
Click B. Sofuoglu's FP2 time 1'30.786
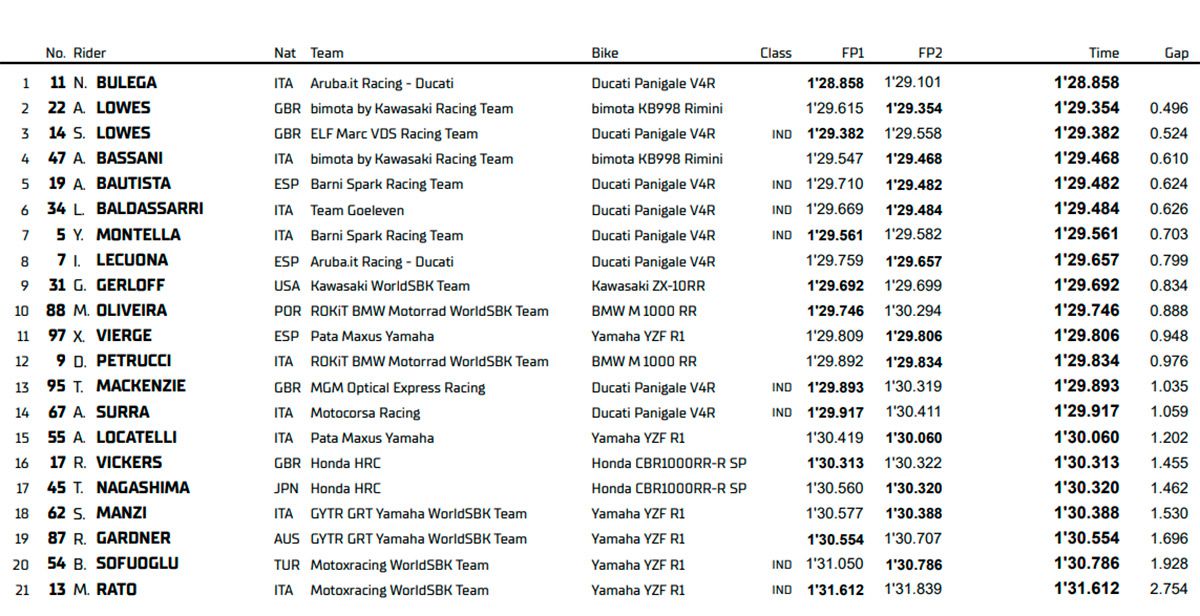click(x=914, y=564)
